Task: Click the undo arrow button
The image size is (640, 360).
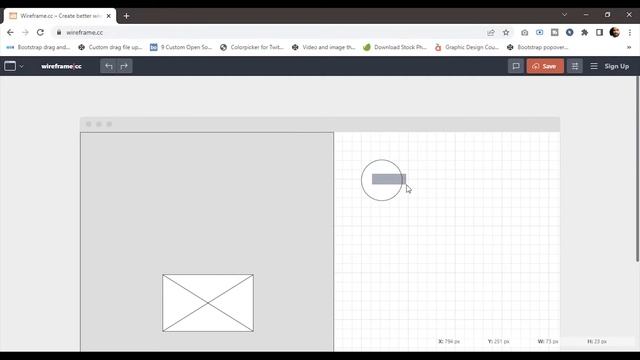Action: 109,66
